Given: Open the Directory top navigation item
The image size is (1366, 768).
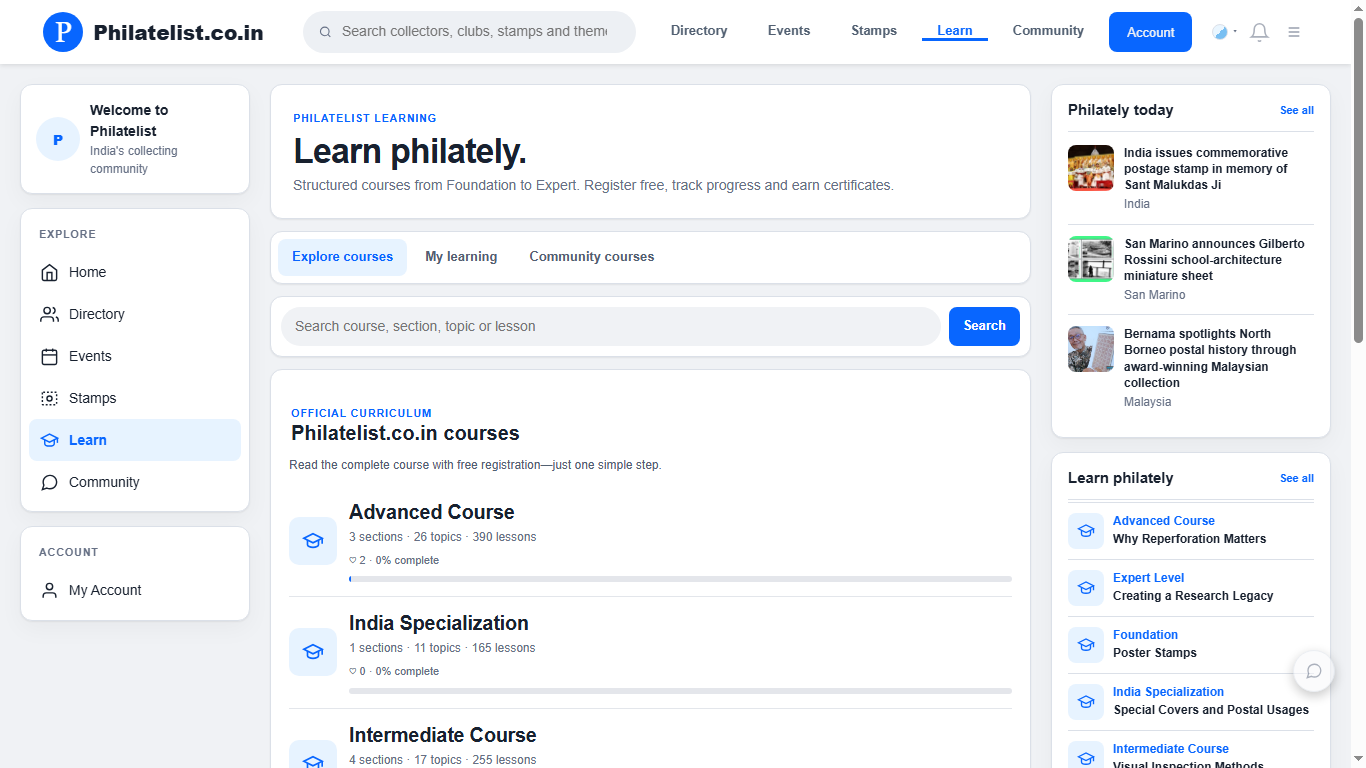Looking at the screenshot, I should [699, 31].
